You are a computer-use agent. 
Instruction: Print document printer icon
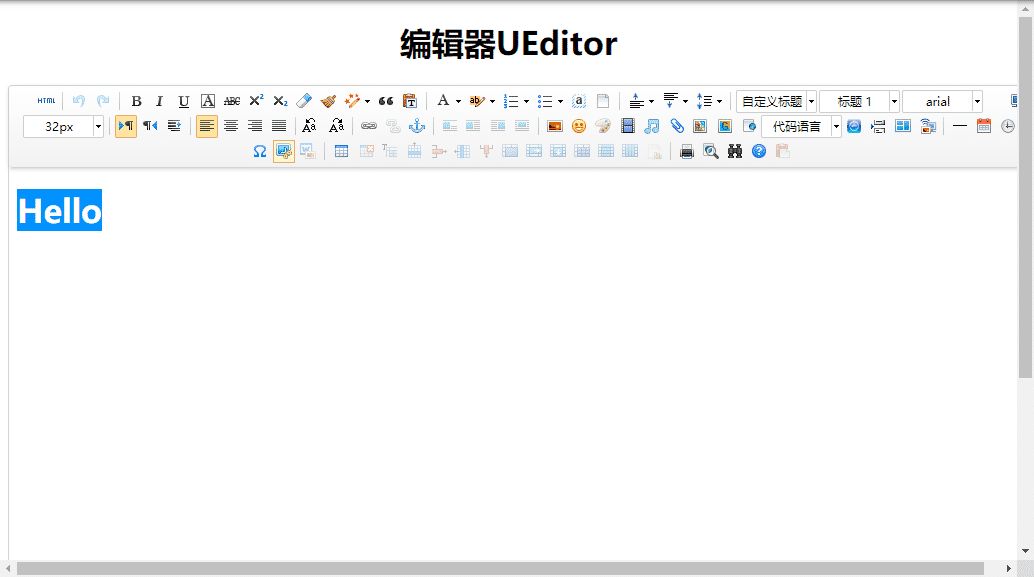(687, 152)
